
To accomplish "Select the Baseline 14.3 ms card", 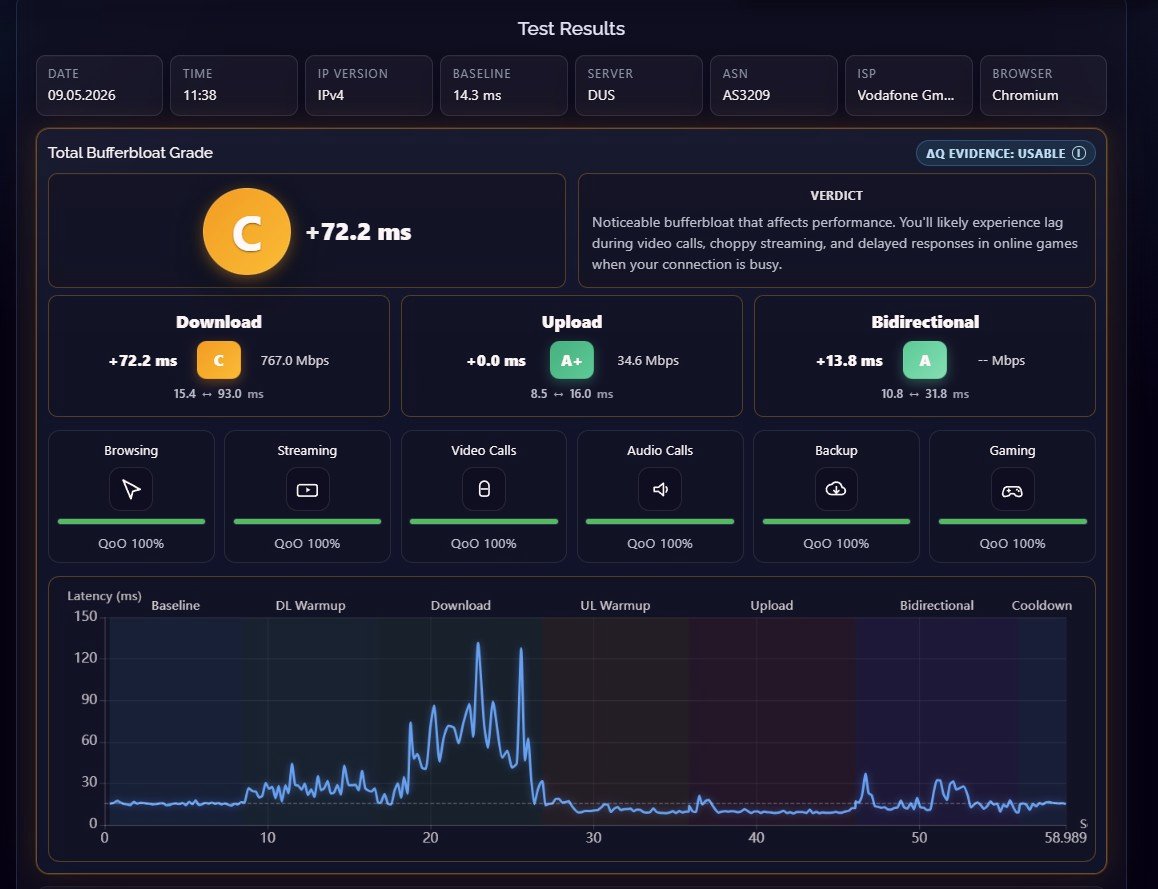I will [x=504, y=85].
